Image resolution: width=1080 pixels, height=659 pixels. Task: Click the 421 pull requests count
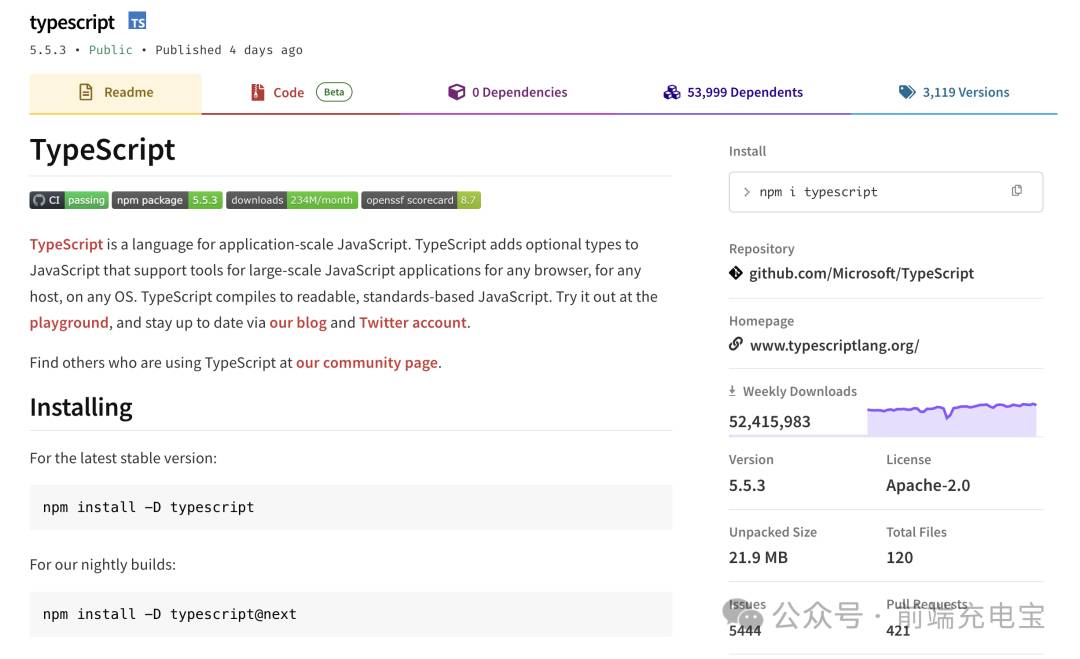point(898,631)
